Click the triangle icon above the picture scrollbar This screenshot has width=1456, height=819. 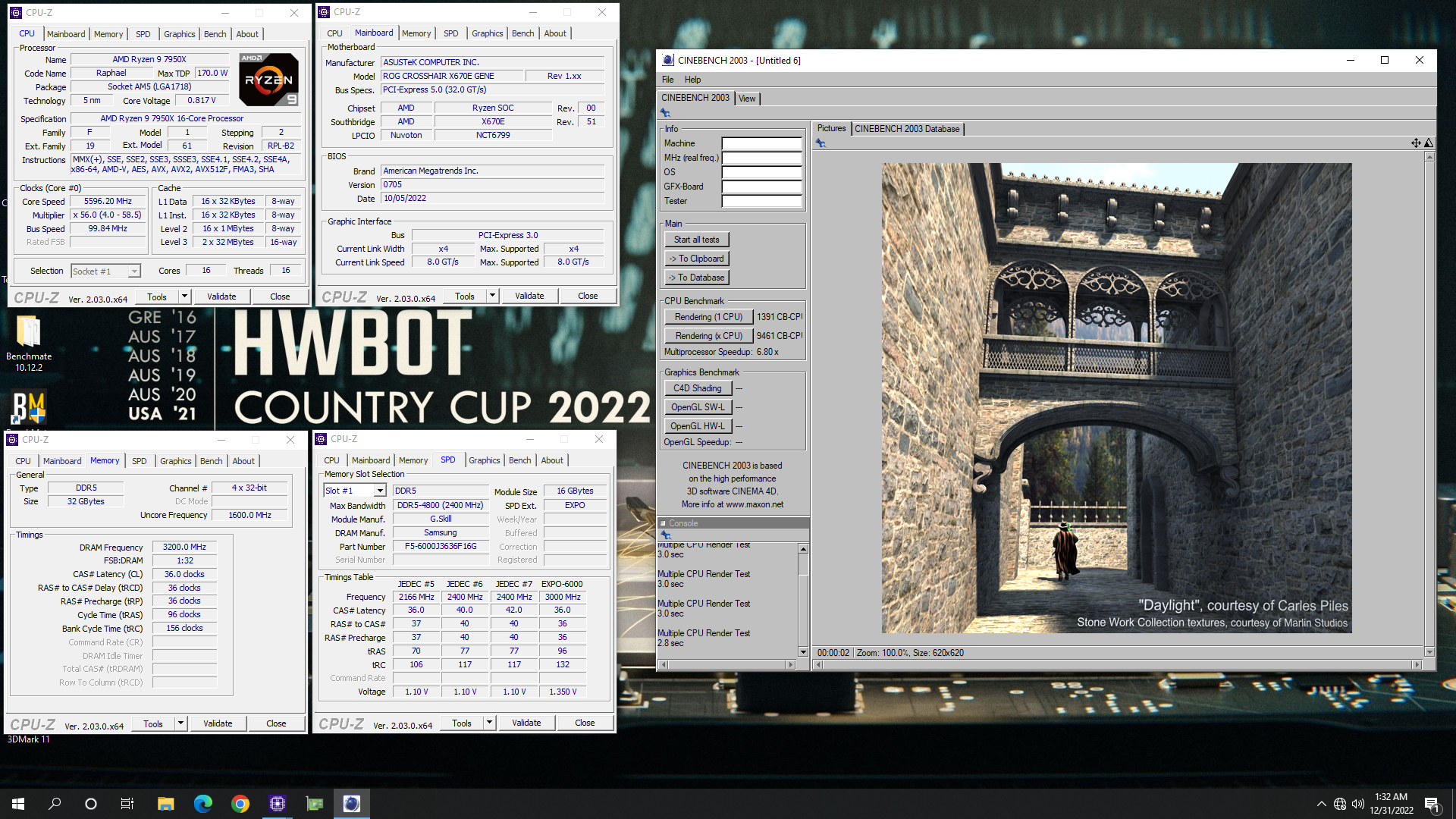point(1429,143)
